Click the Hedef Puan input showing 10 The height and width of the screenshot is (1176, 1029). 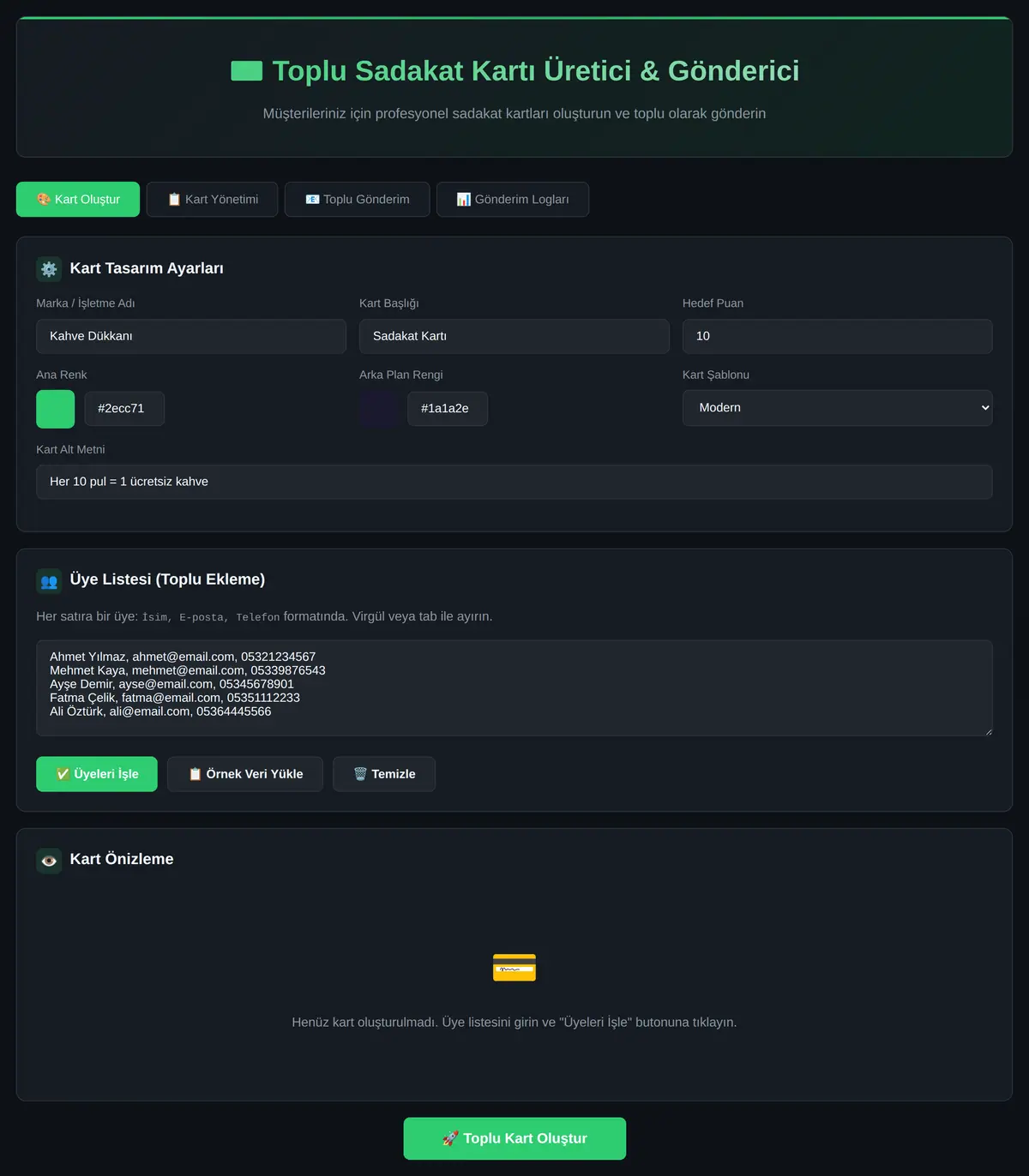[x=837, y=336]
